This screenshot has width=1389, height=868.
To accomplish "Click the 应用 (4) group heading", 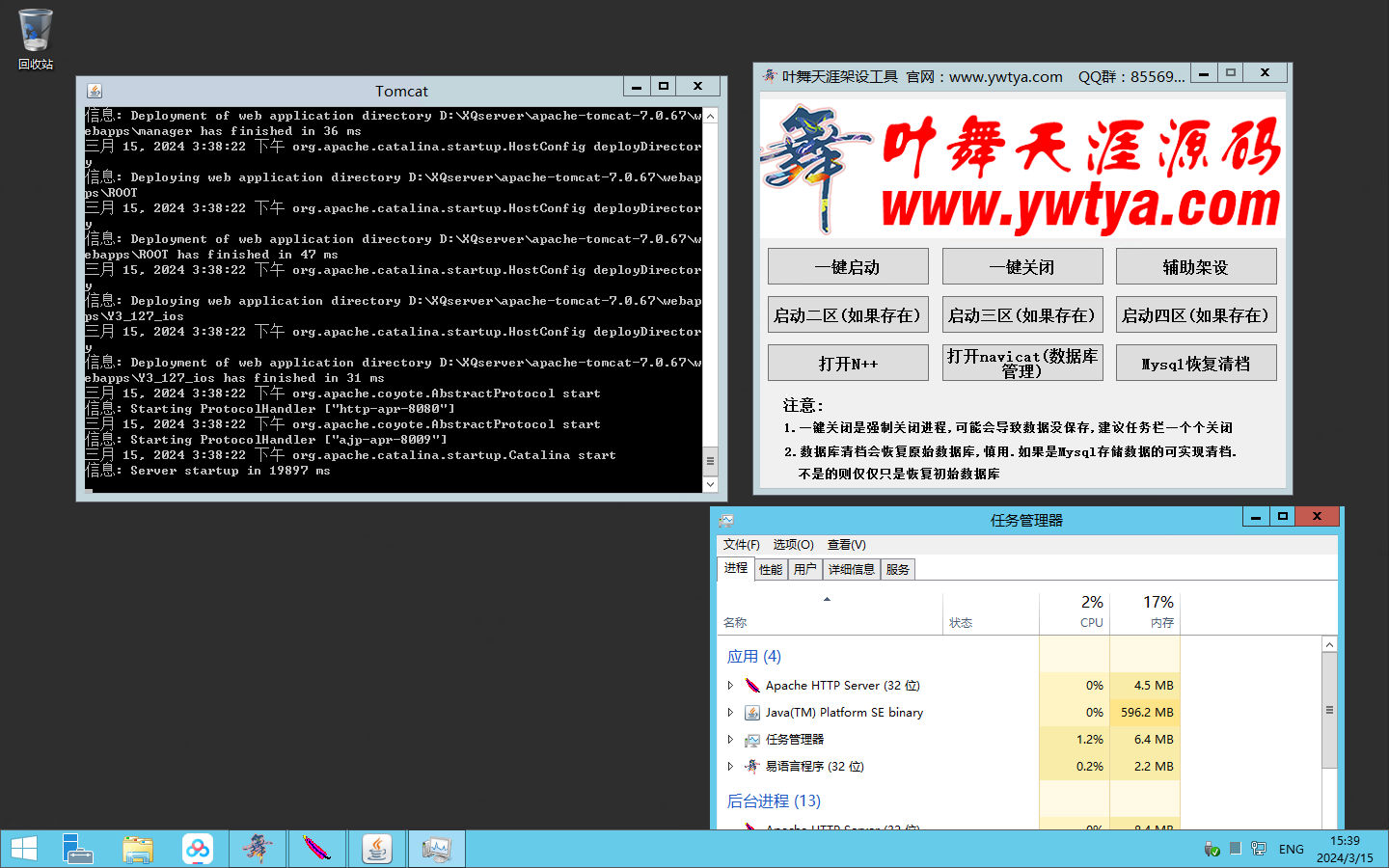I will point(753,657).
